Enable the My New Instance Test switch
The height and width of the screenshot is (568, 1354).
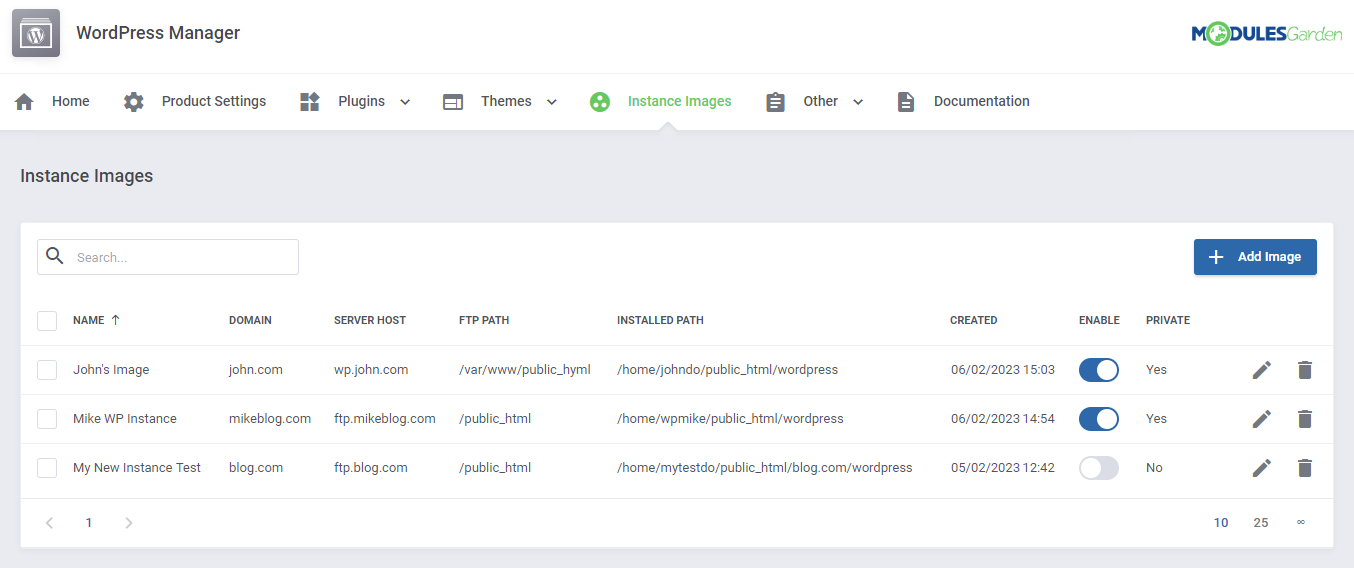pos(1098,468)
